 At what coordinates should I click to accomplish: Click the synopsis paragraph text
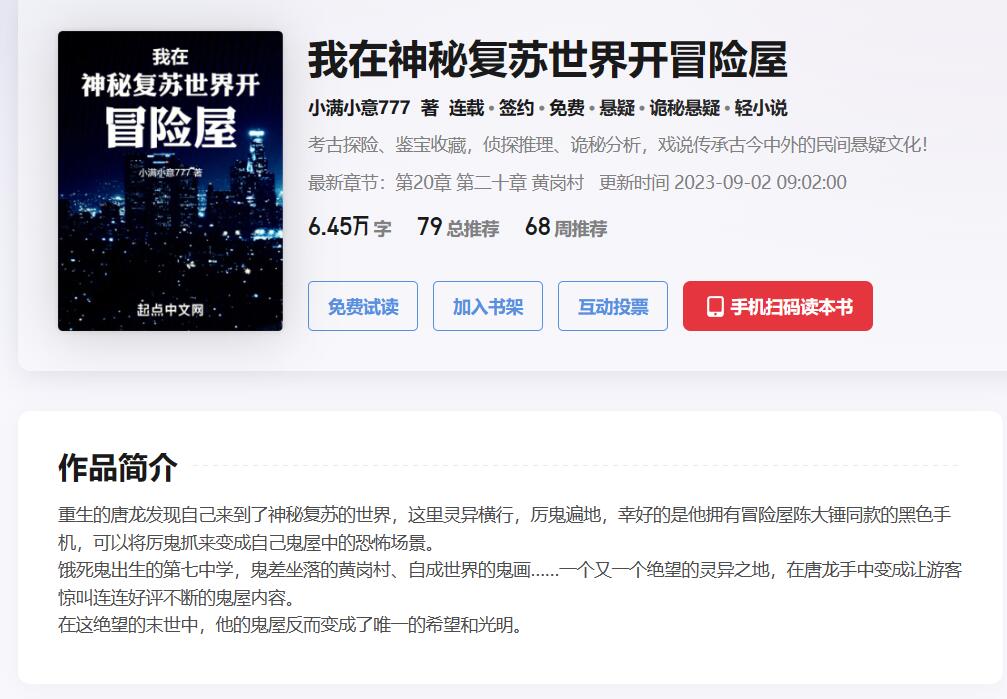coord(510,570)
